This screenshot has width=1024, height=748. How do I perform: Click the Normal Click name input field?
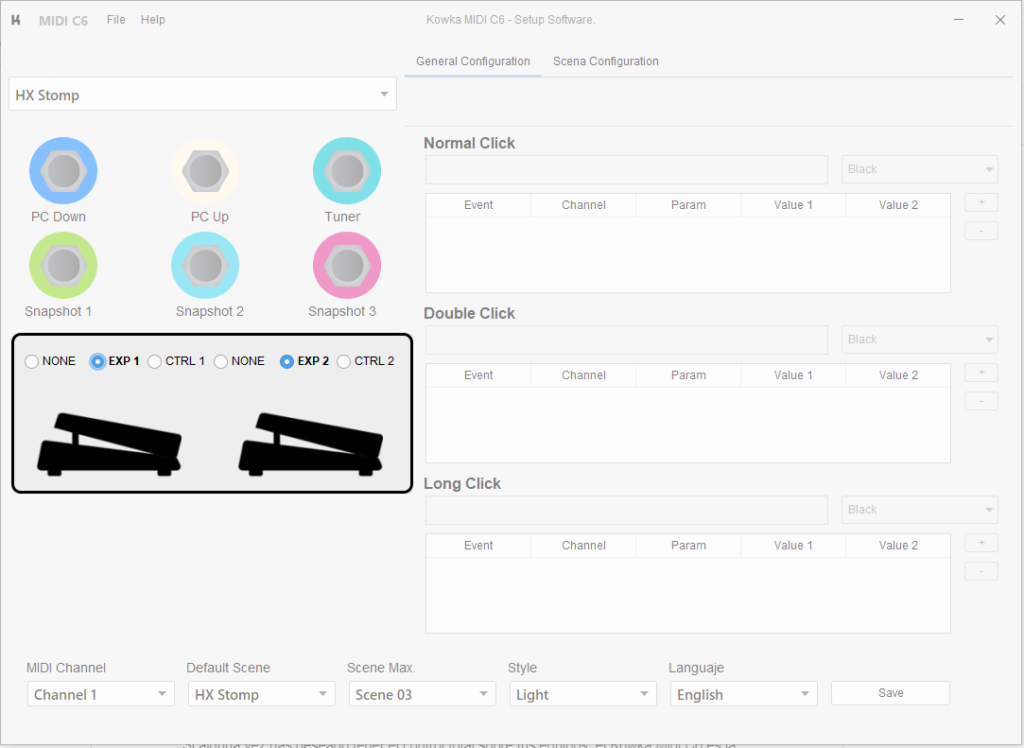pyautogui.click(x=626, y=169)
